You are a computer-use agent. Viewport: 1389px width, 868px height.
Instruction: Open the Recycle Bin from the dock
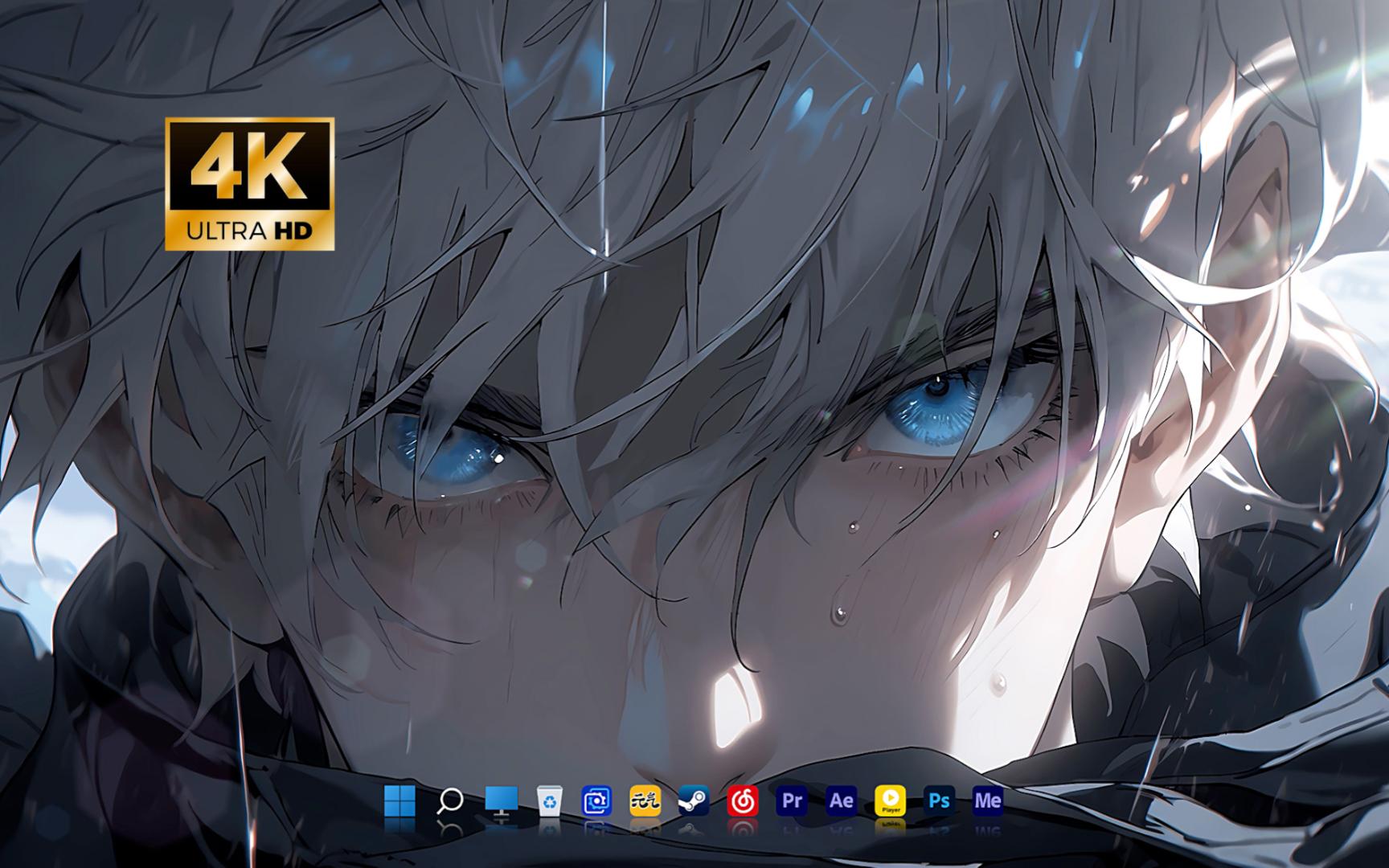click(x=550, y=800)
